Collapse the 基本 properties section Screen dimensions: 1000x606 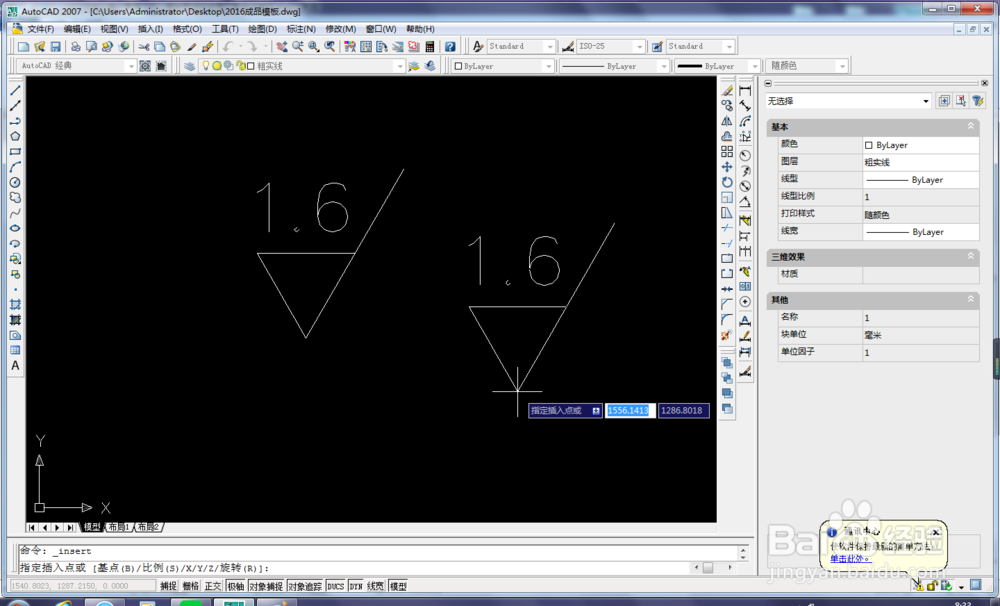pyautogui.click(x=971, y=126)
